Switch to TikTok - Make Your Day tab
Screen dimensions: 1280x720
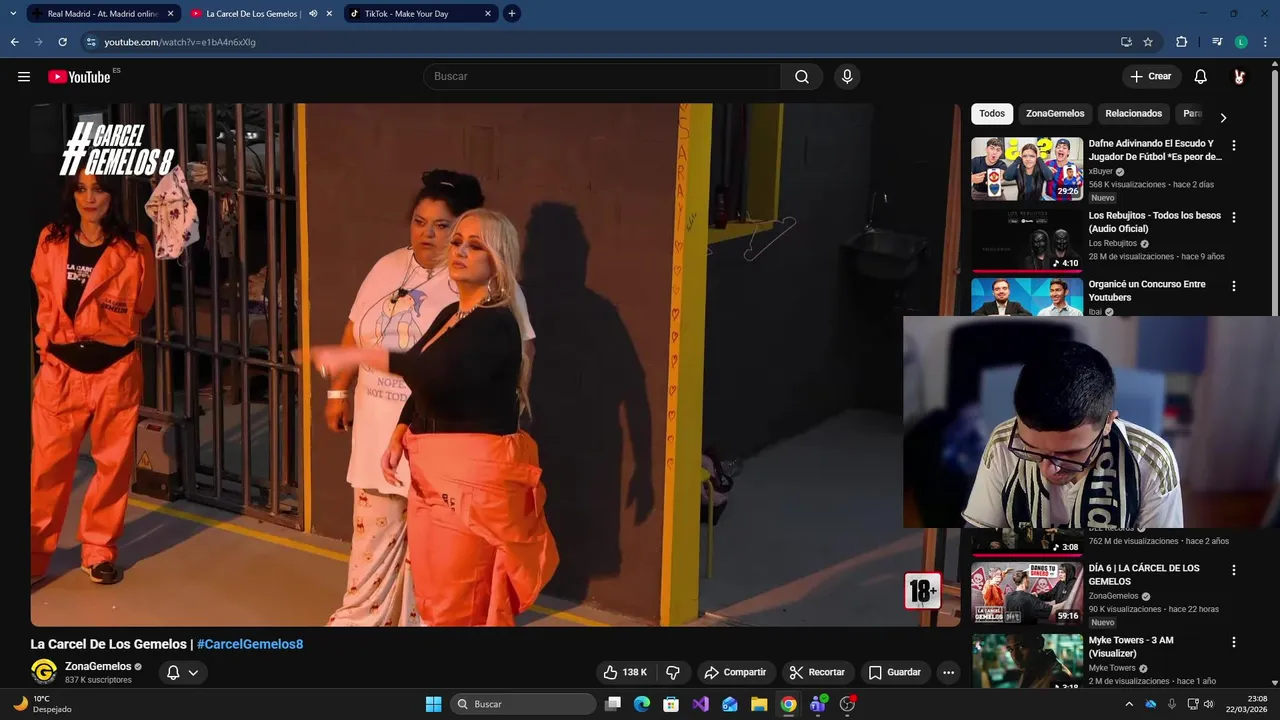(x=420, y=14)
